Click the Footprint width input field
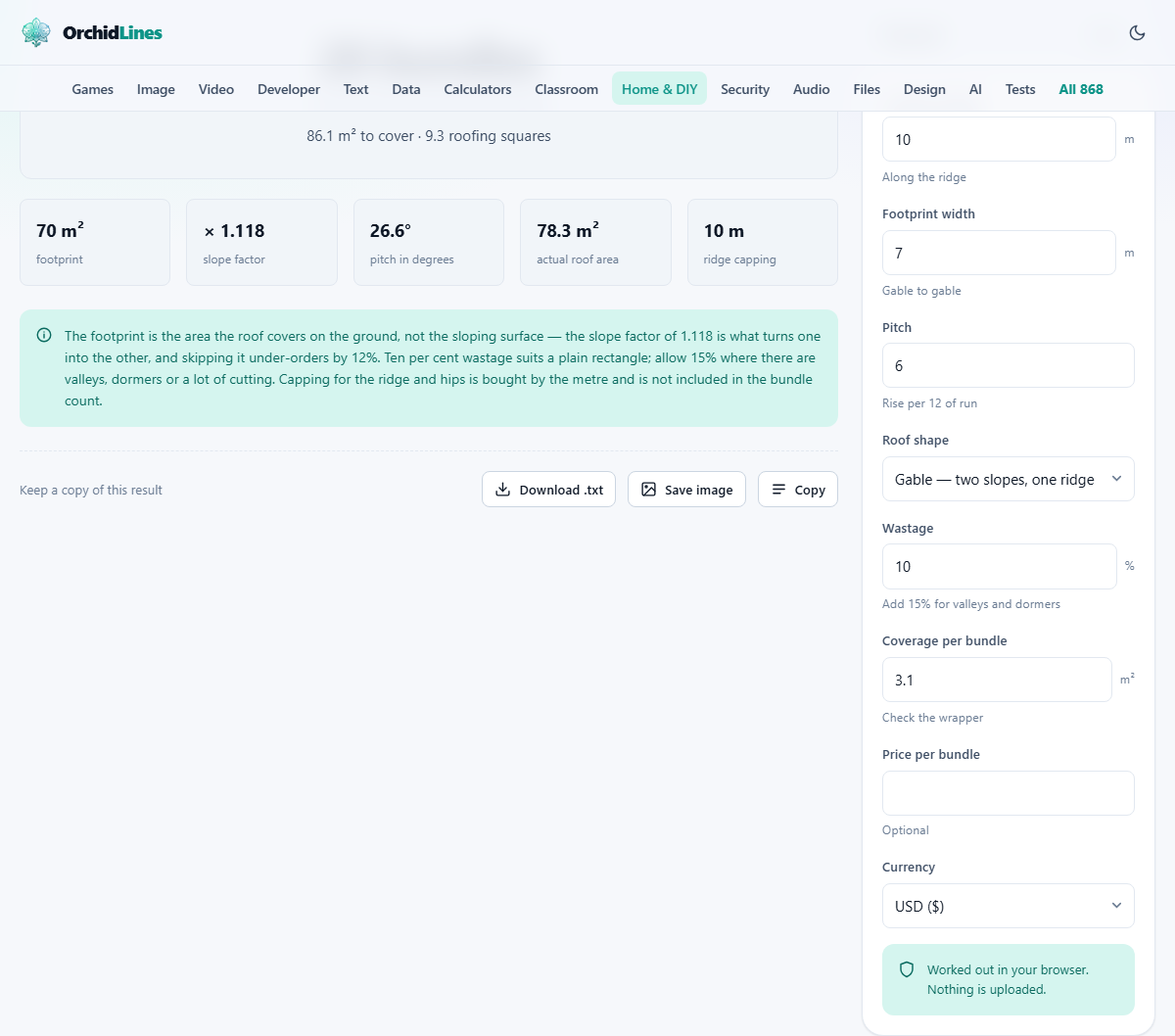 pos(999,253)
